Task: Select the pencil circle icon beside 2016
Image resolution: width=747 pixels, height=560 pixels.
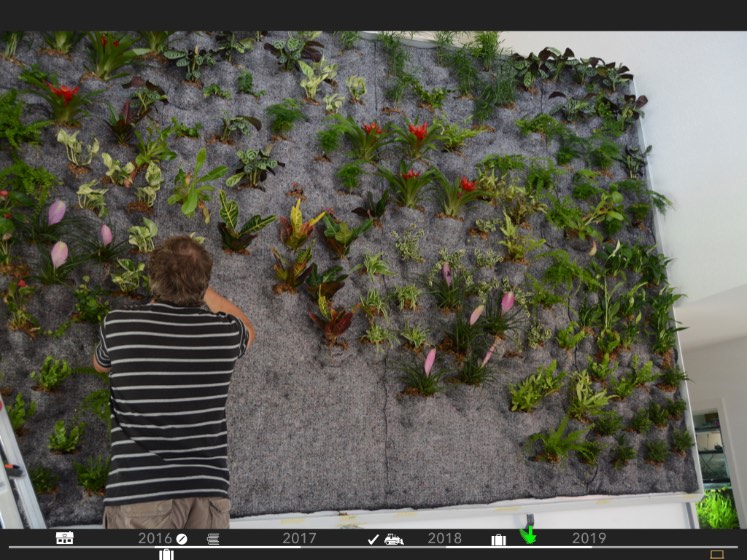Action: point(182,538)
